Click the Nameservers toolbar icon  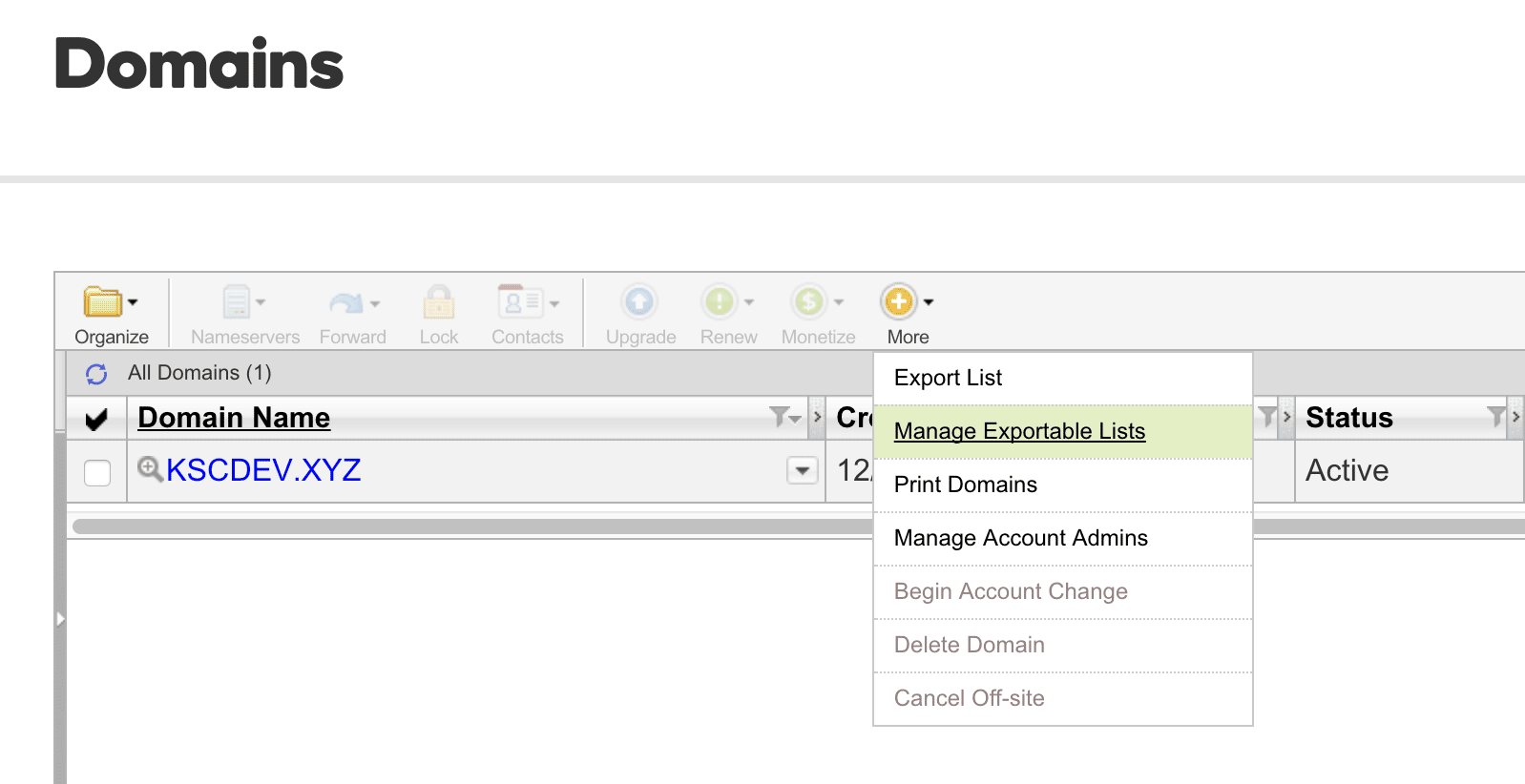237,301
